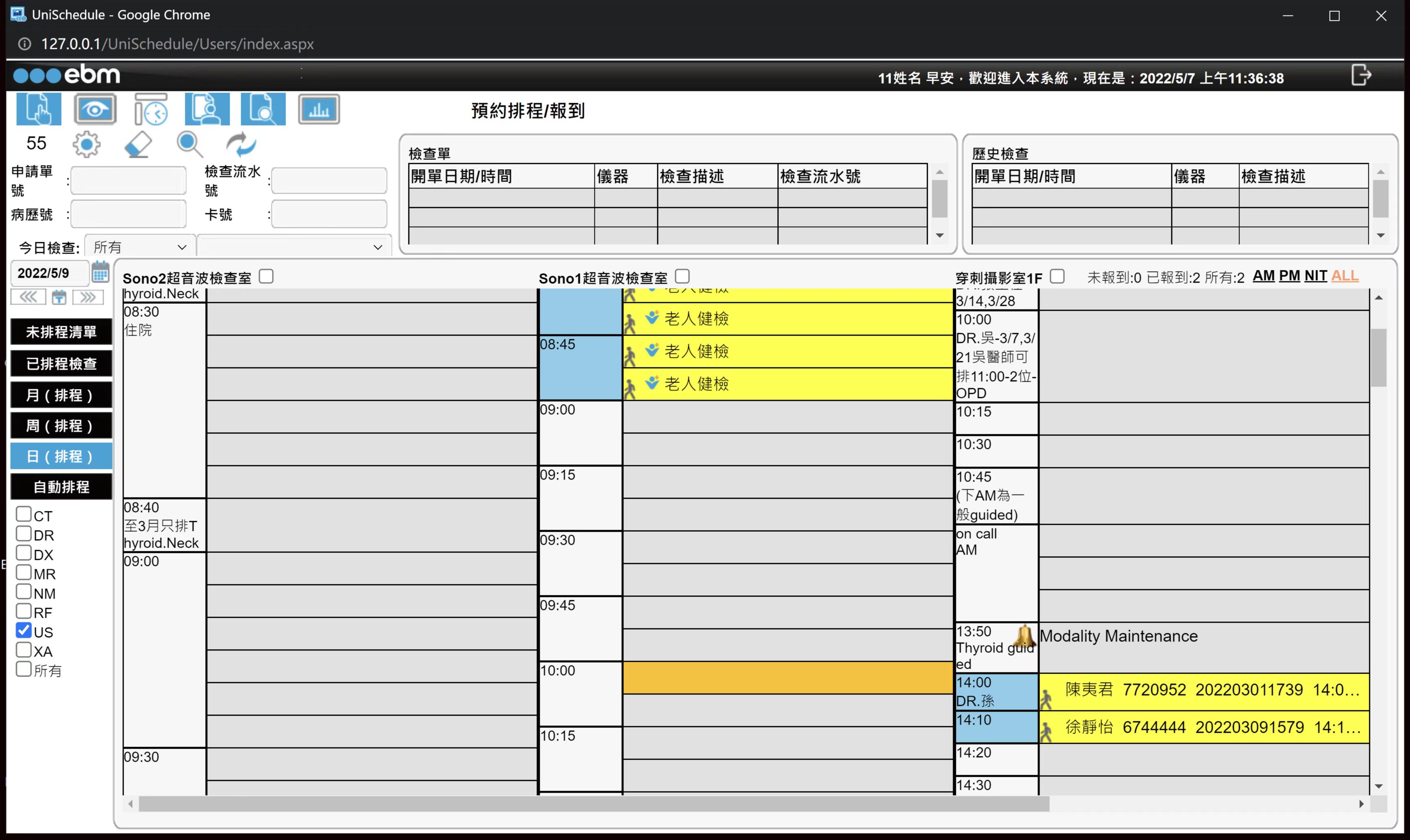Select the 陳夷君 7720952 appointment row
The height and width of the screenshot is (840, 1410).
coord(1204,691)
